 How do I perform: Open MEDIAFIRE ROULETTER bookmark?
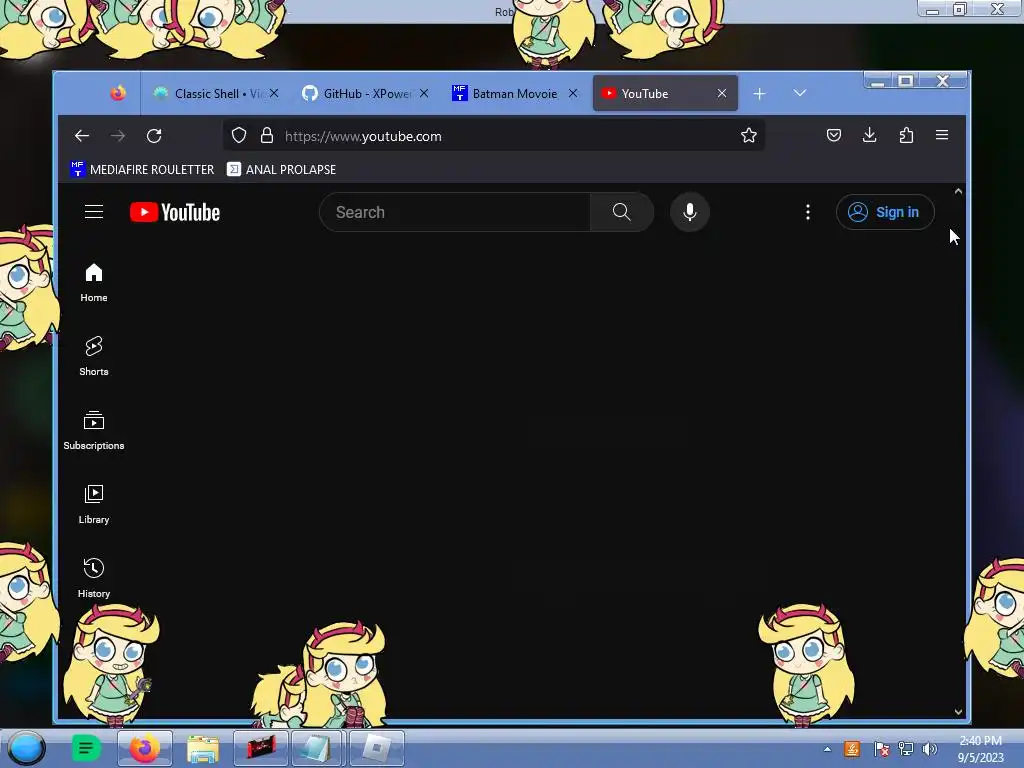[x=142, y=169]
